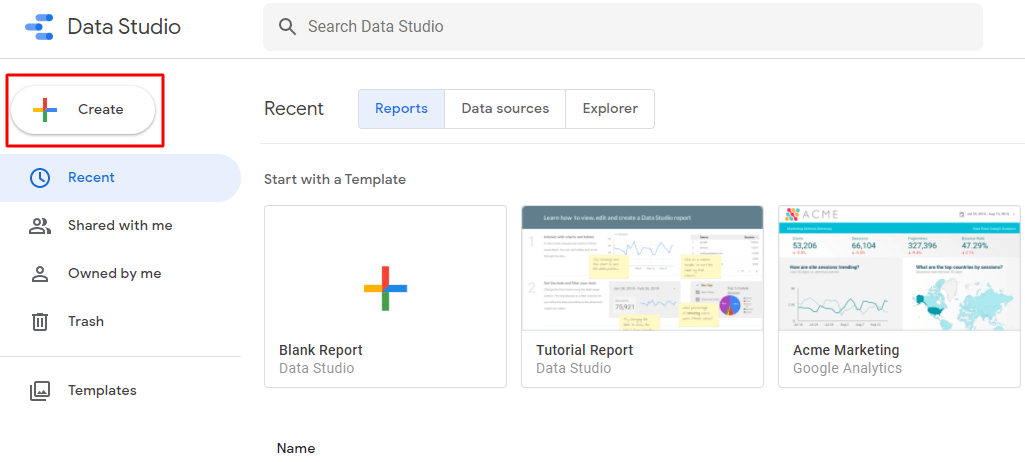The image size is (1025, 462).
Task: Open the Tutorial Report template thumbnail
Action: (643, 268)
